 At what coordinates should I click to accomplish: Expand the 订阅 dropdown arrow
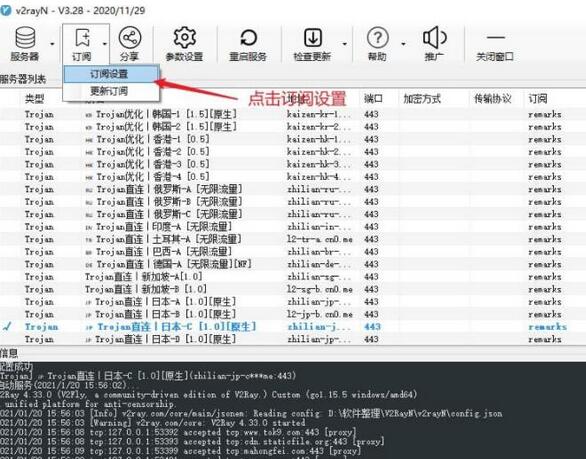tap(105, 44)
